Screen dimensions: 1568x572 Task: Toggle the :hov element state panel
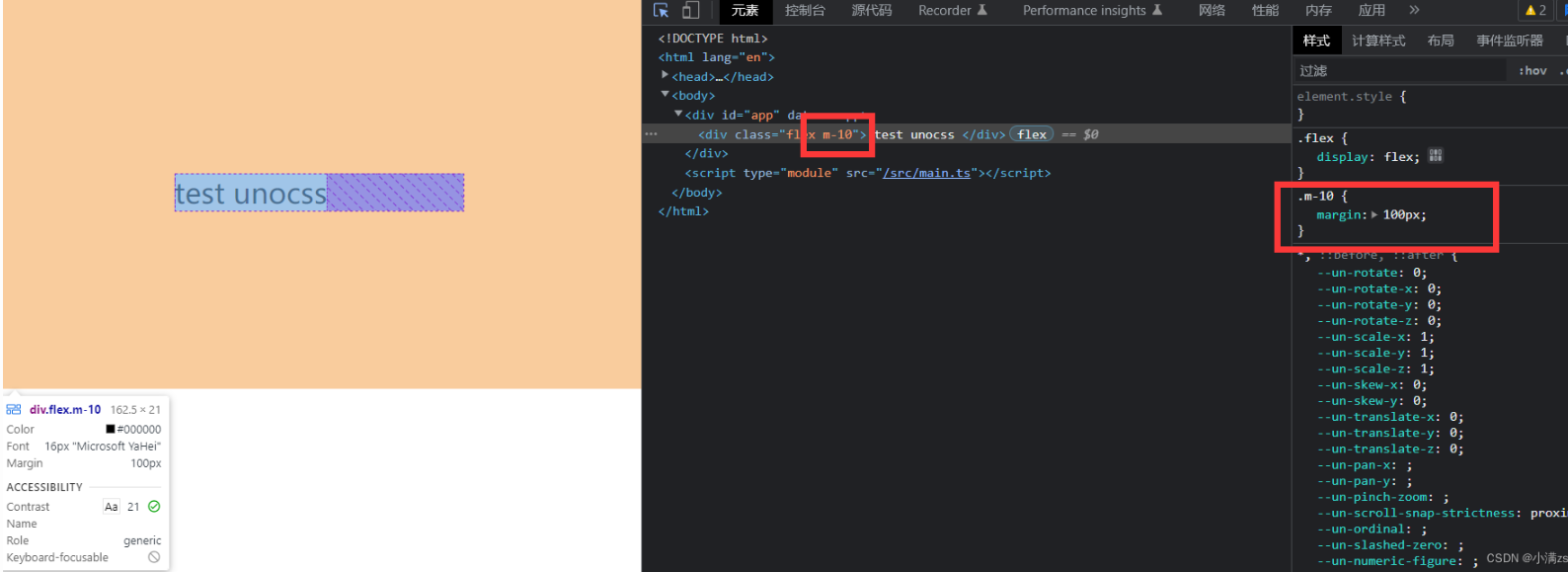(x=1532, y=71)
